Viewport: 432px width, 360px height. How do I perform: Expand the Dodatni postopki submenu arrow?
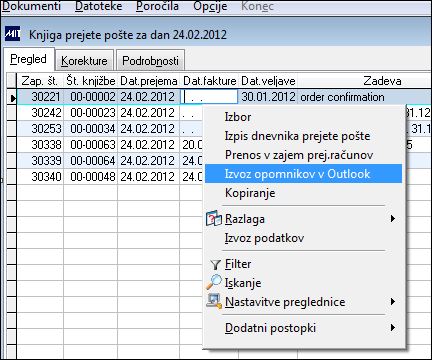pyautogui.click(x=393, y=328)
